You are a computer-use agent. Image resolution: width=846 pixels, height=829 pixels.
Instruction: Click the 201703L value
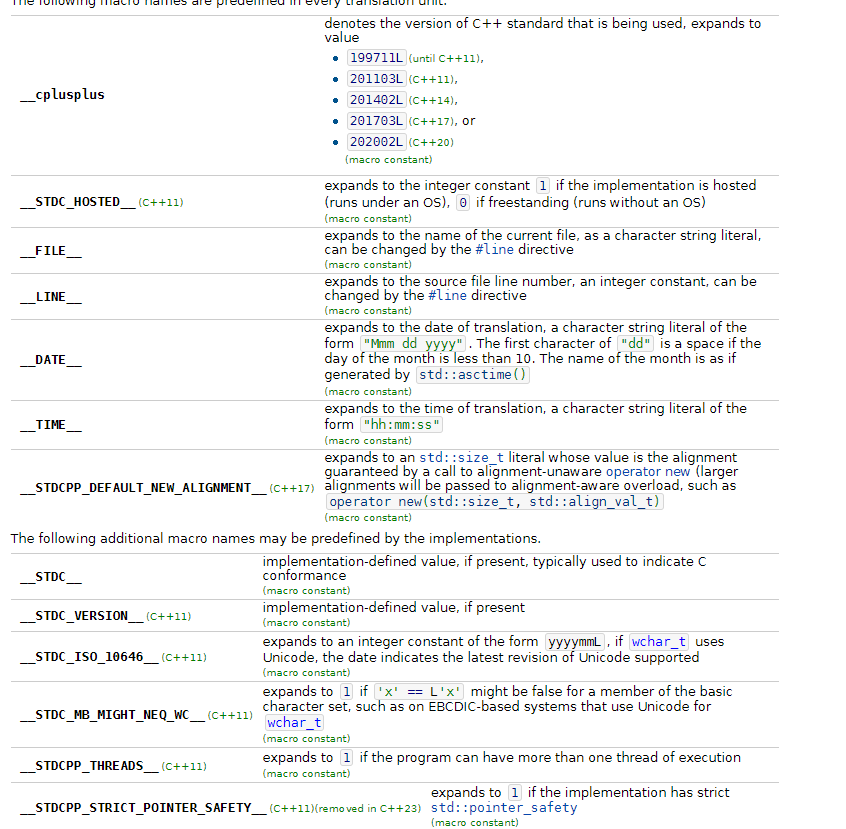coord(376,121)
